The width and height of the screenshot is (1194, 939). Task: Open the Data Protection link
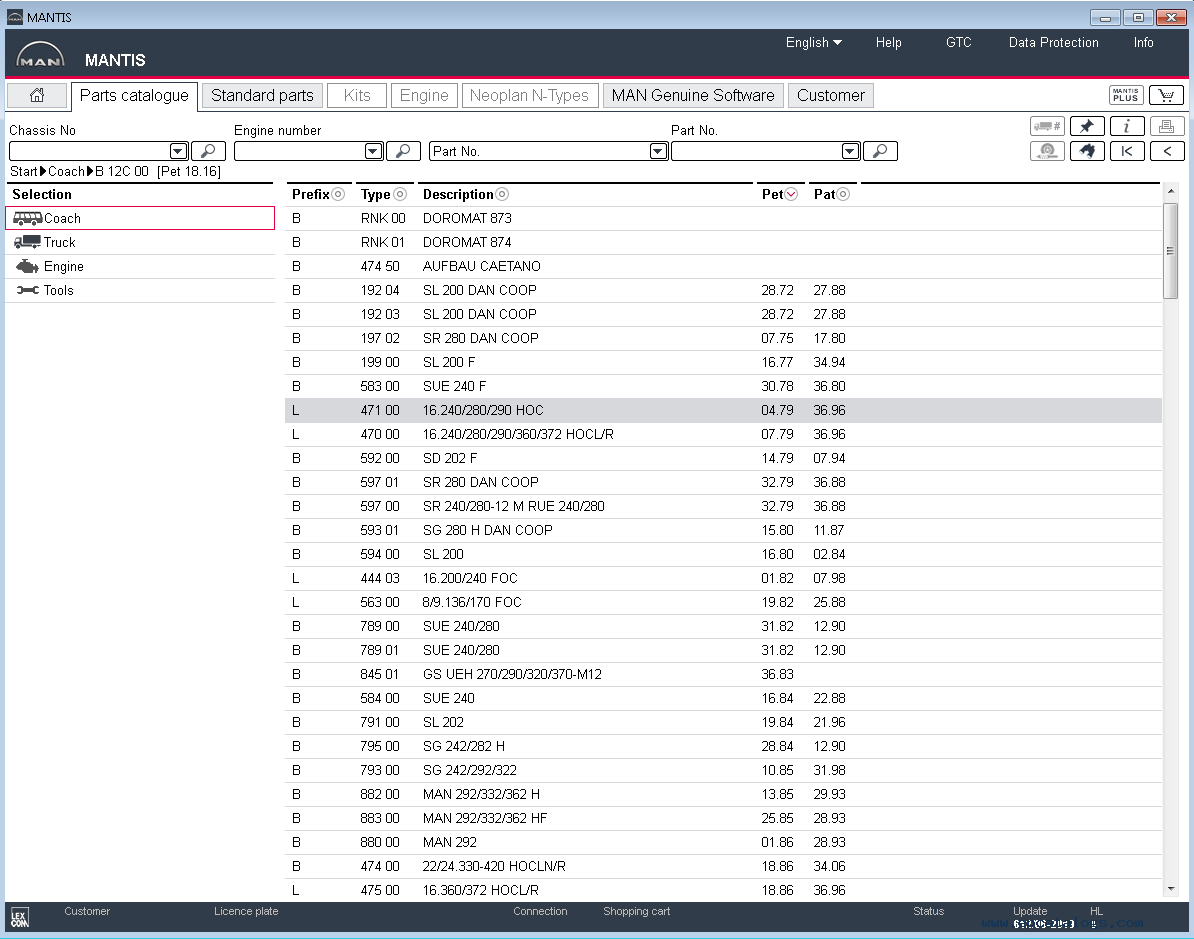(1054, 43)
